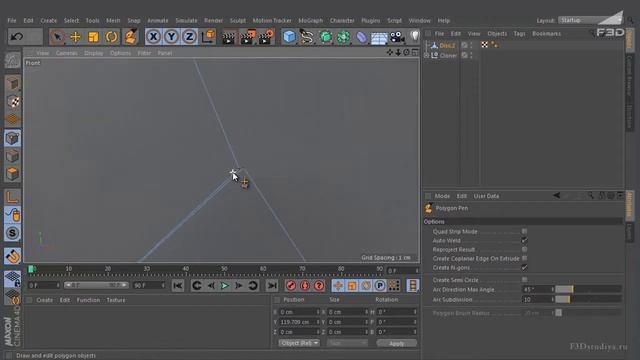Click Render to Picture Viewer icon
Viewport: 640px width, 360px height.
click(x=247, y=37)
